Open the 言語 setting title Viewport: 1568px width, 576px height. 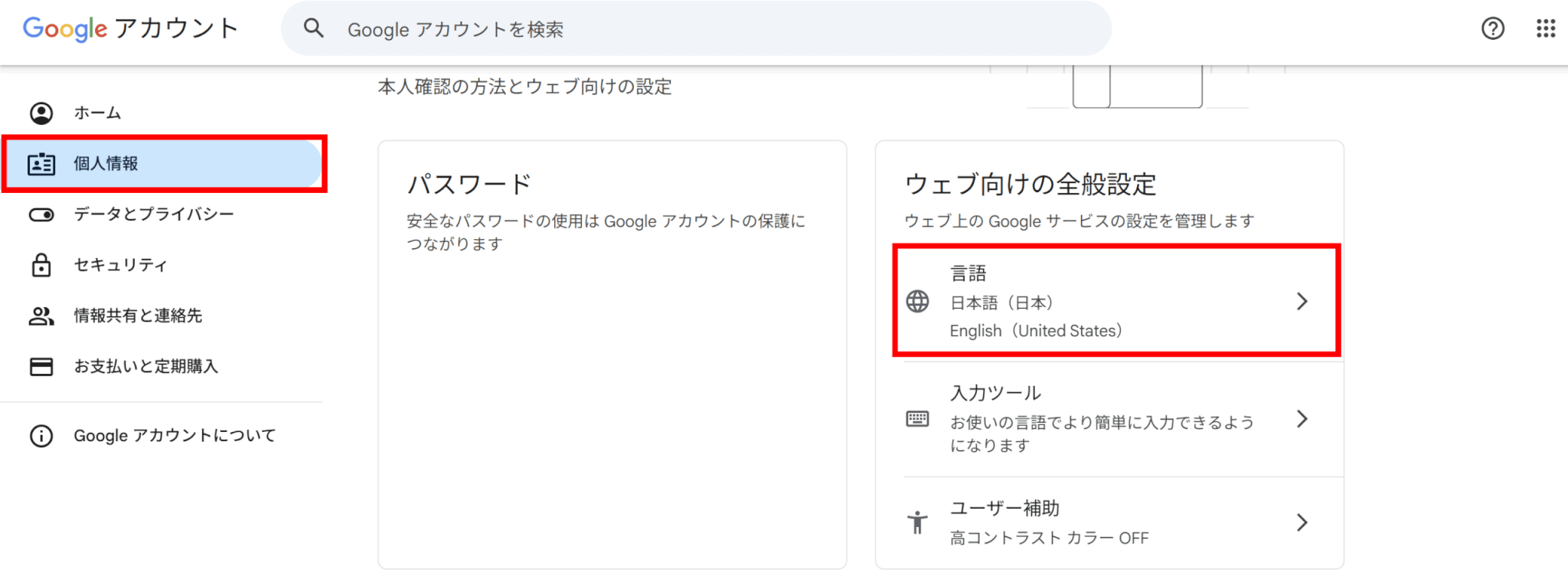[x=969, y=273]
